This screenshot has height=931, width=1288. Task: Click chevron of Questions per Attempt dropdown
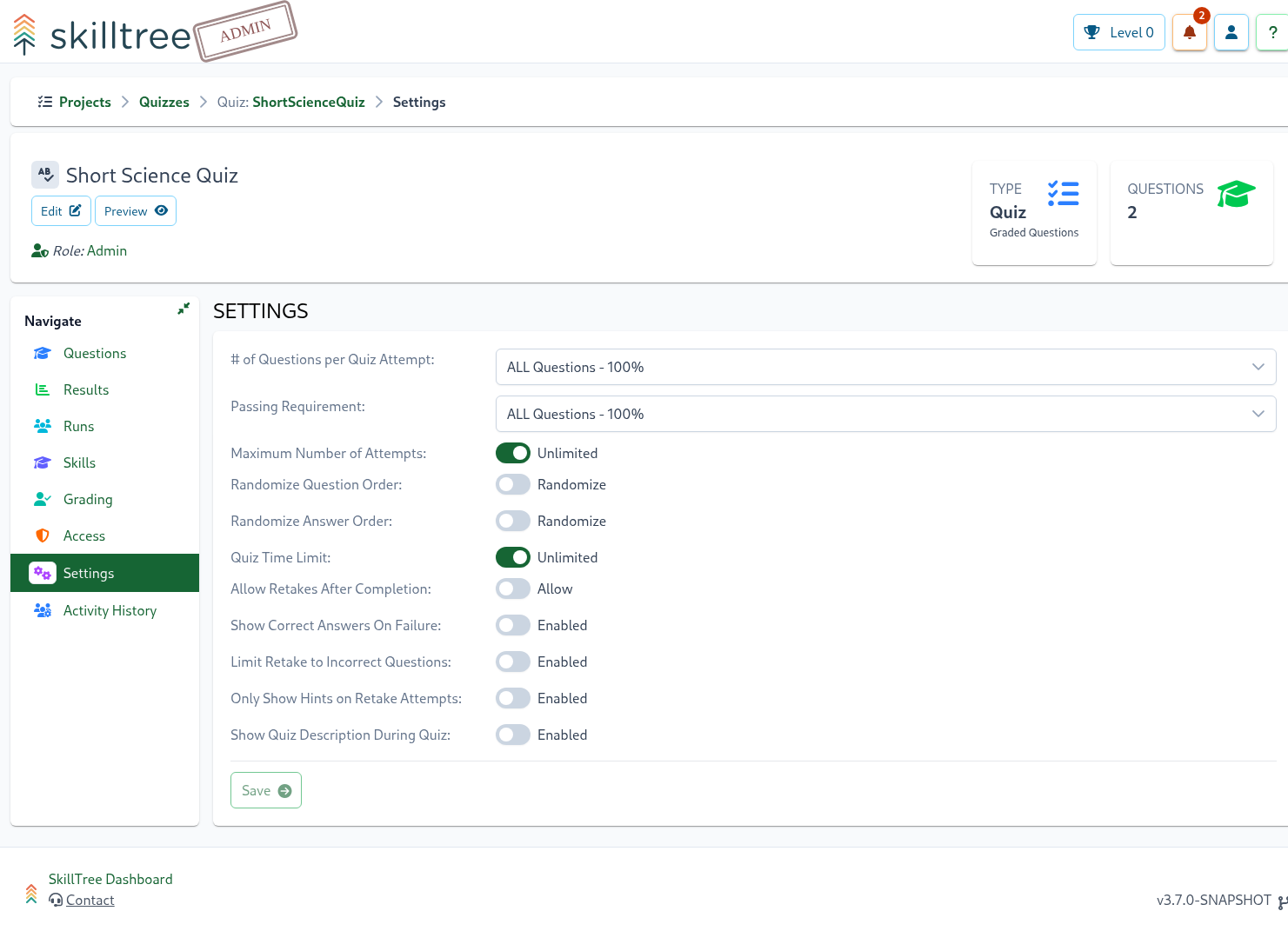tap(1258, 367)
